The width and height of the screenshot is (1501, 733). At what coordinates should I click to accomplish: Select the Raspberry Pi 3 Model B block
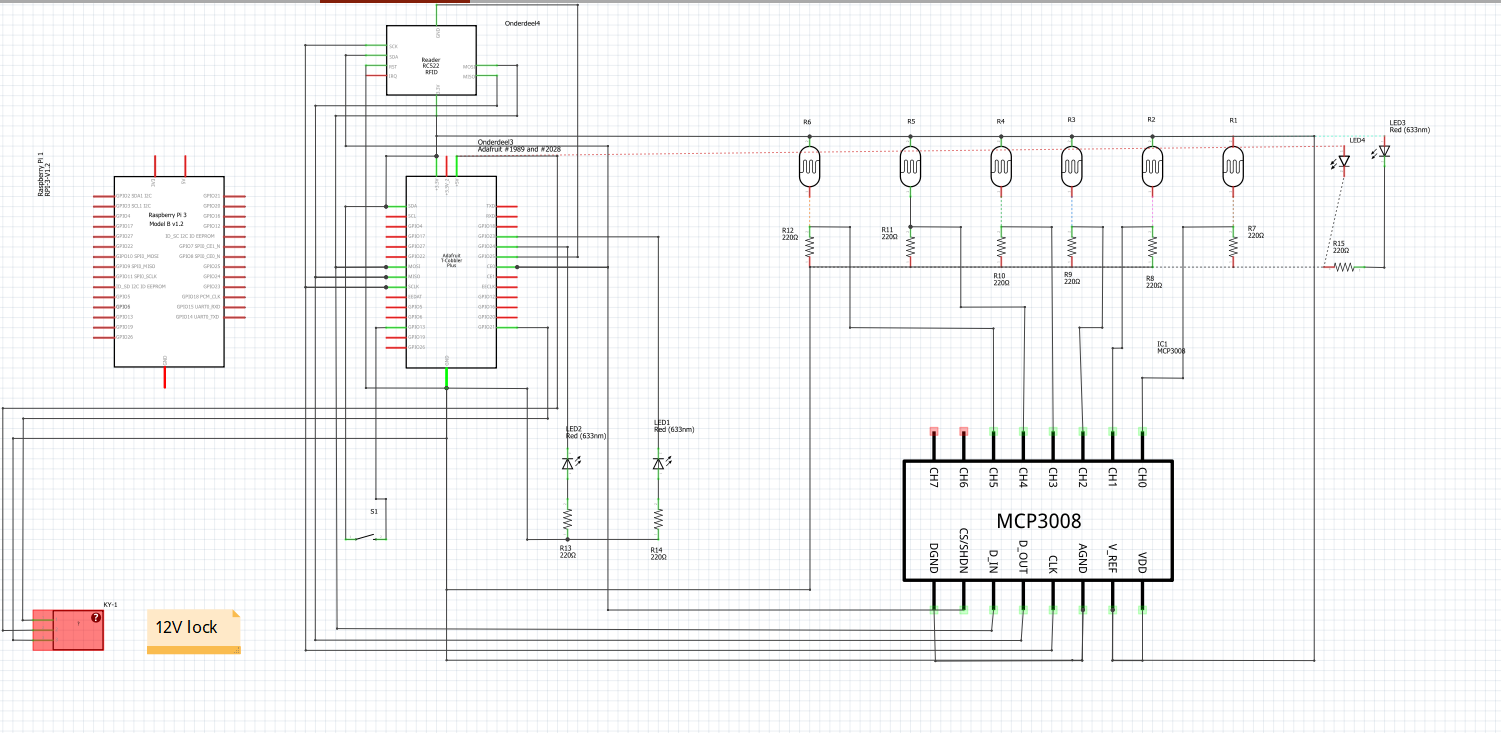click(169, 270)
